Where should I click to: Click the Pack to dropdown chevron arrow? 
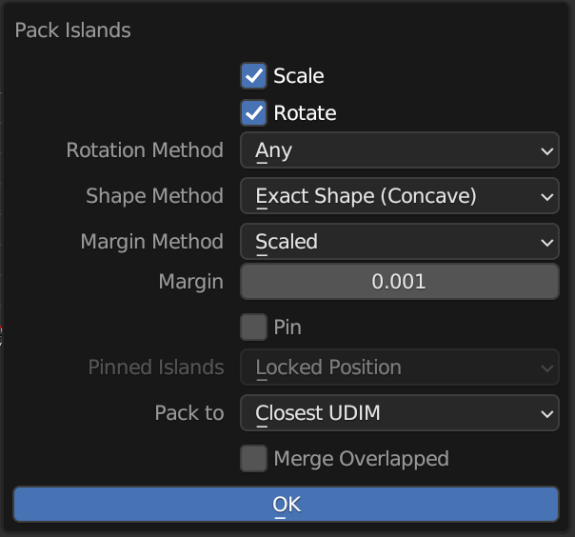pos(547,413)
